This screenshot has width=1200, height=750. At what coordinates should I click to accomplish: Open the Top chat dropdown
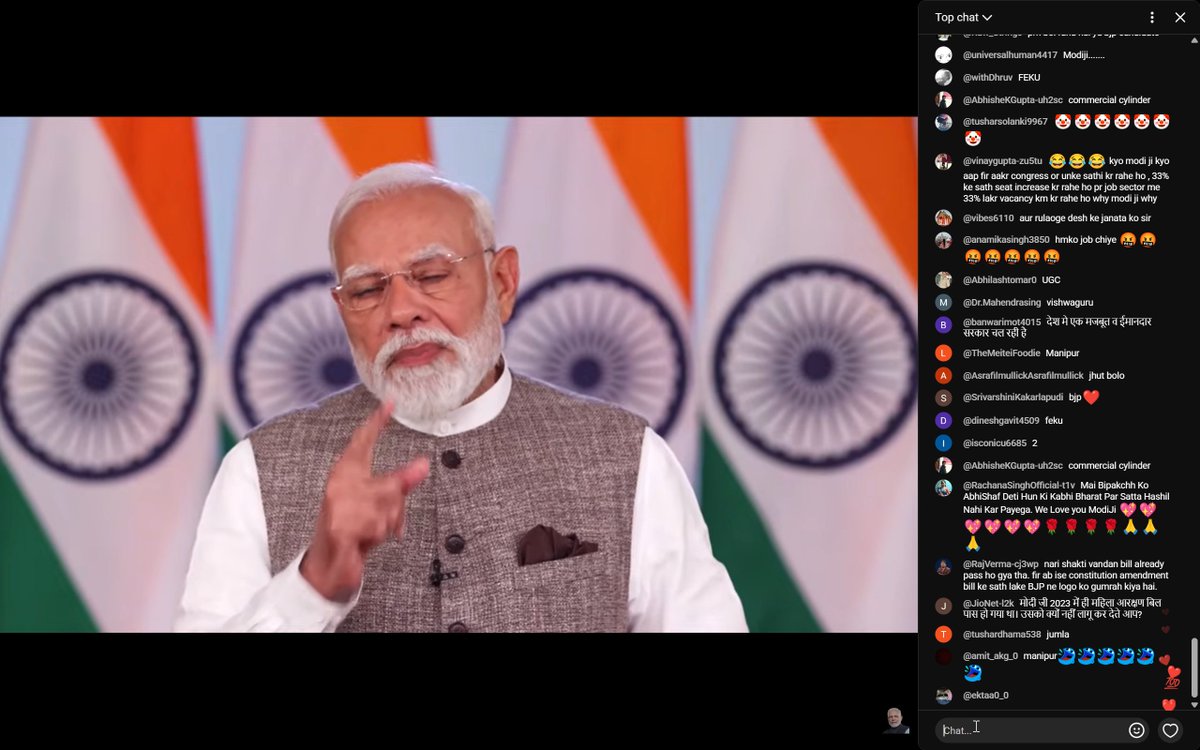(x=963, y=17)
